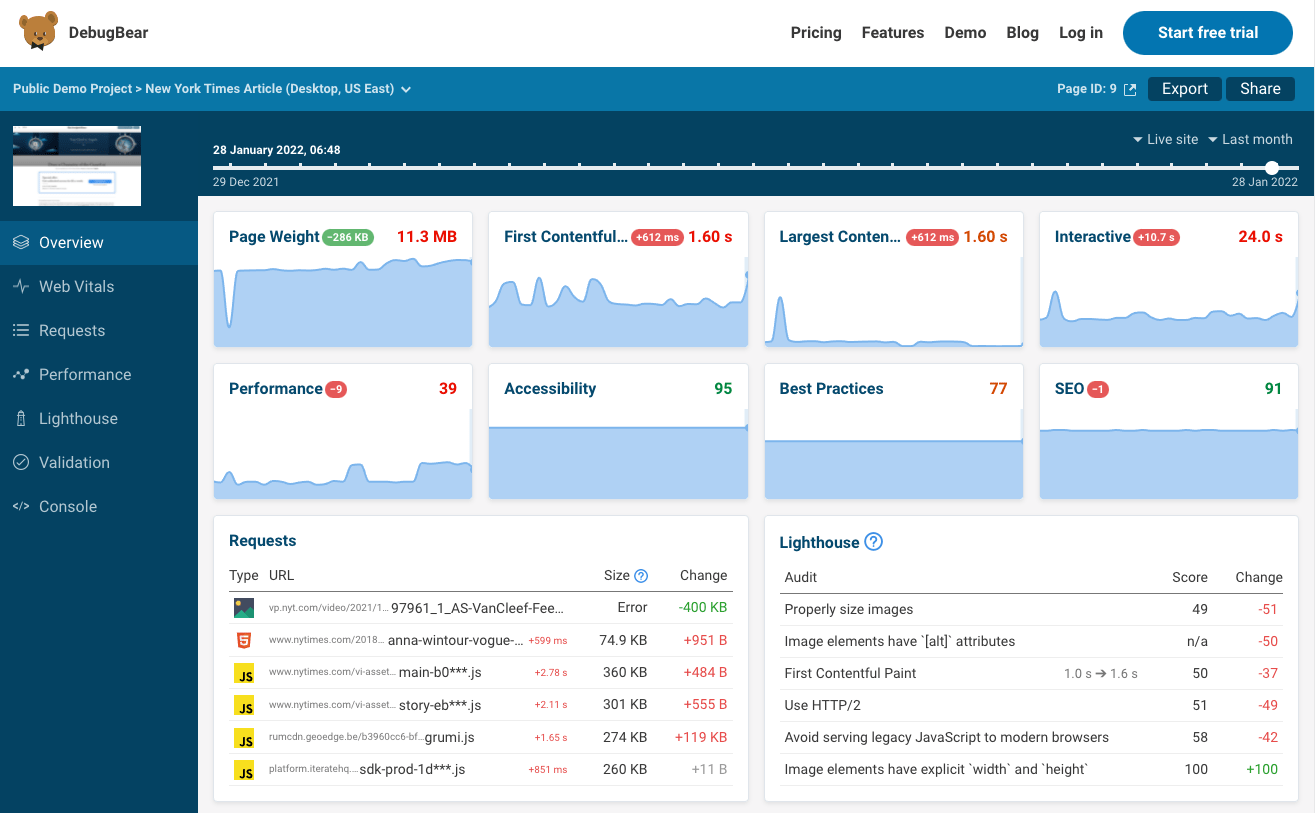Click the timeline handle at 28 Jan 2022

point(1272,167)
